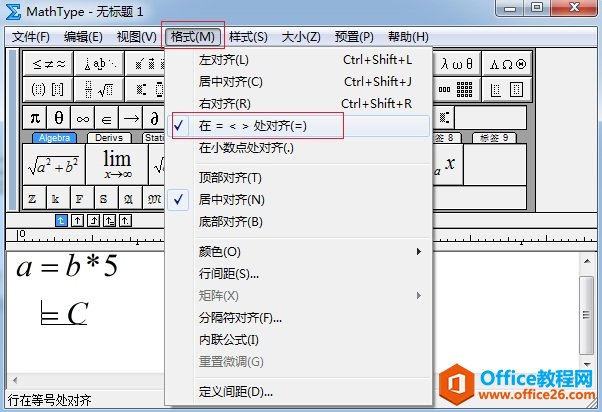Choose 内联公式(I) menu entry
The height and width of the screenshot is (412, 602).
tap(298, 340)
